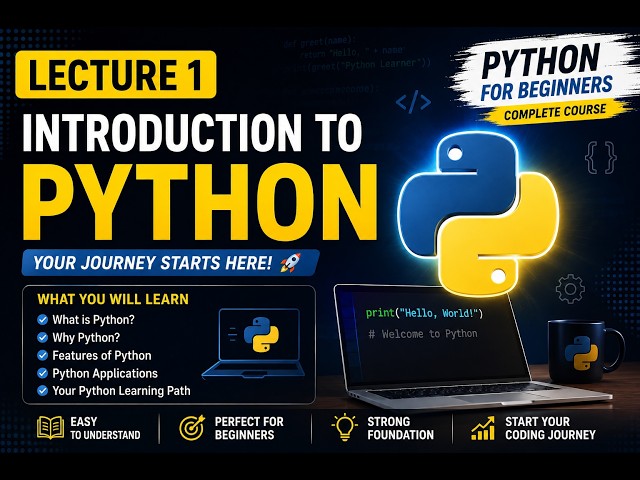Click the large glowing Python logo

coord(478,214)
